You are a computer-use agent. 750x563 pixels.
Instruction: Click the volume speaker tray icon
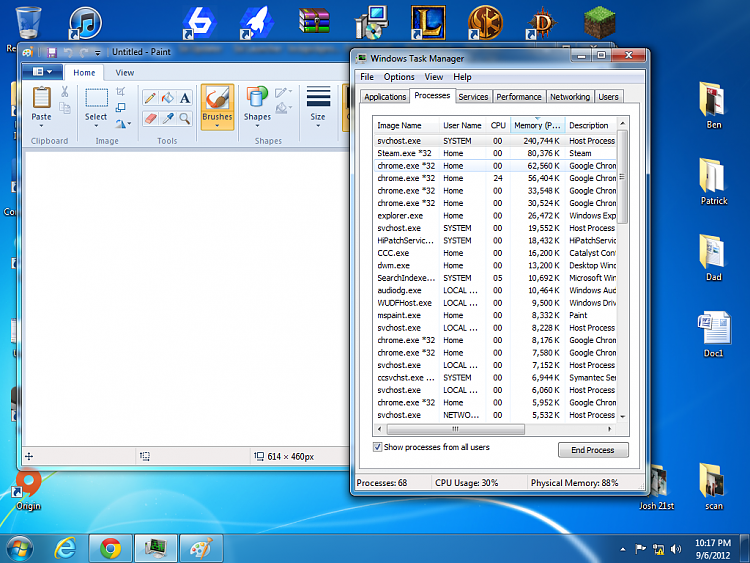click(x=675, y=549)
